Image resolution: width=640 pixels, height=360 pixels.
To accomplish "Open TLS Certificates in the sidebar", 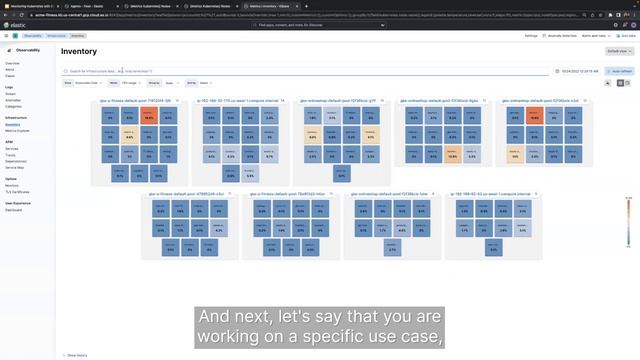I will [x=17, y=192].
